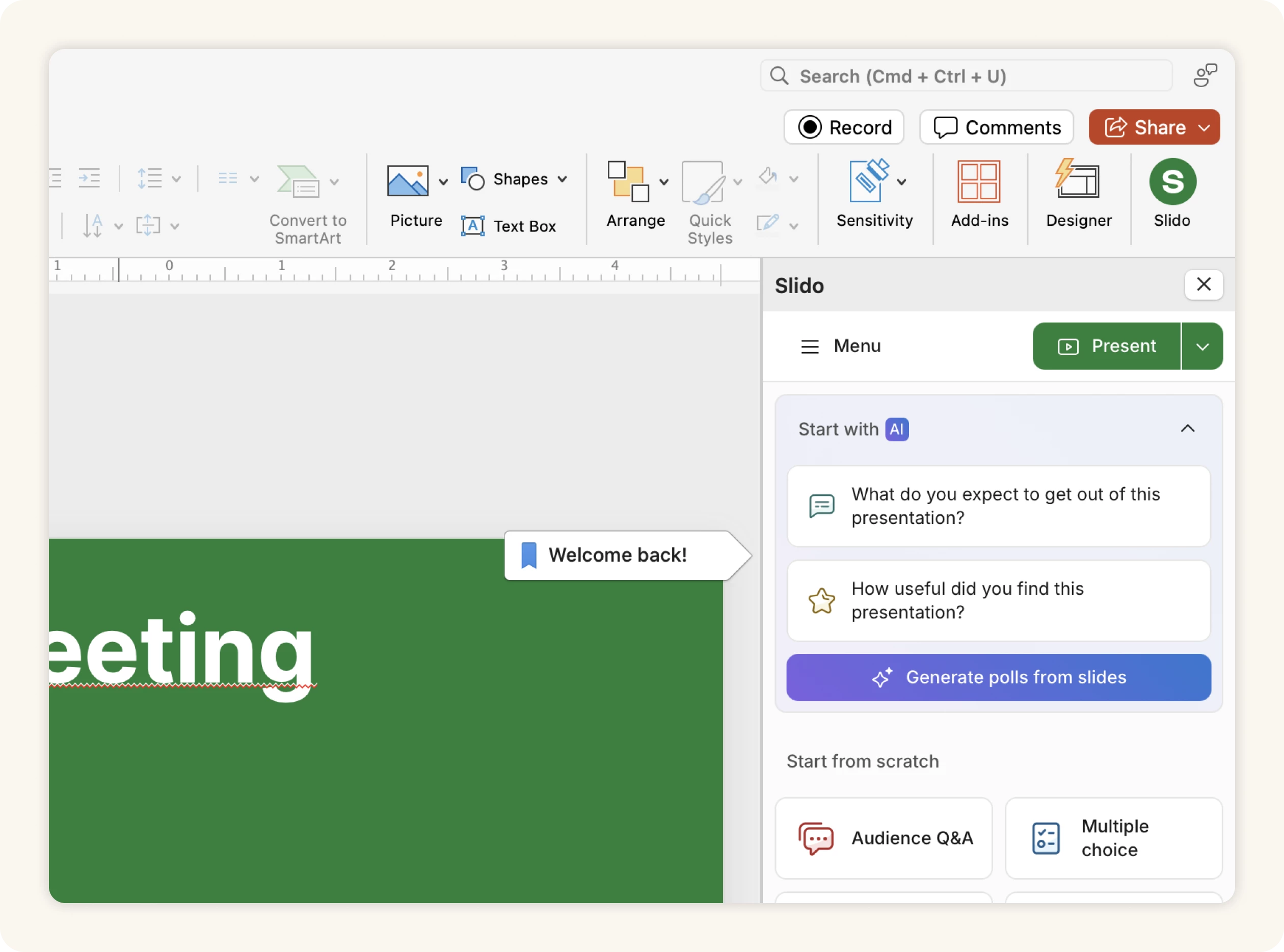Click the Record button
The height and width of the screenshot is (952, 1284).
(843, 127)
